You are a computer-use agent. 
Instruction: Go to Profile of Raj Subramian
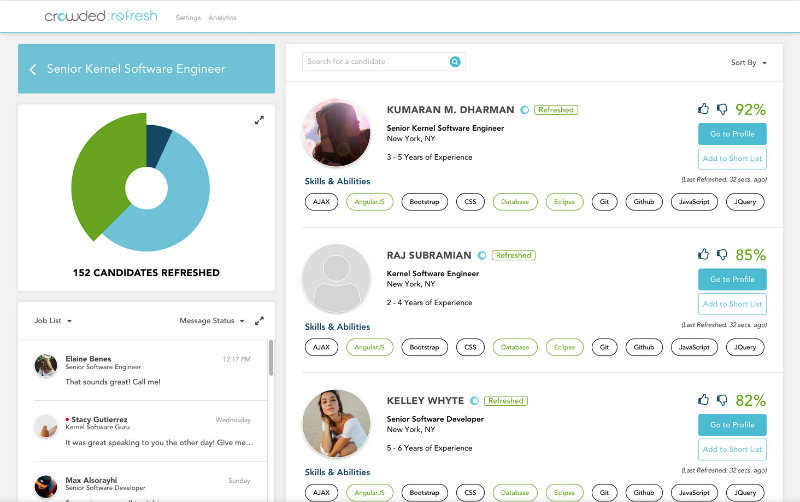[732, 280]
